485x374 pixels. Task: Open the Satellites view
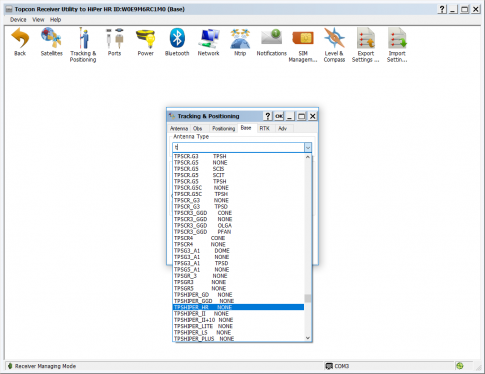pos(51,39)
